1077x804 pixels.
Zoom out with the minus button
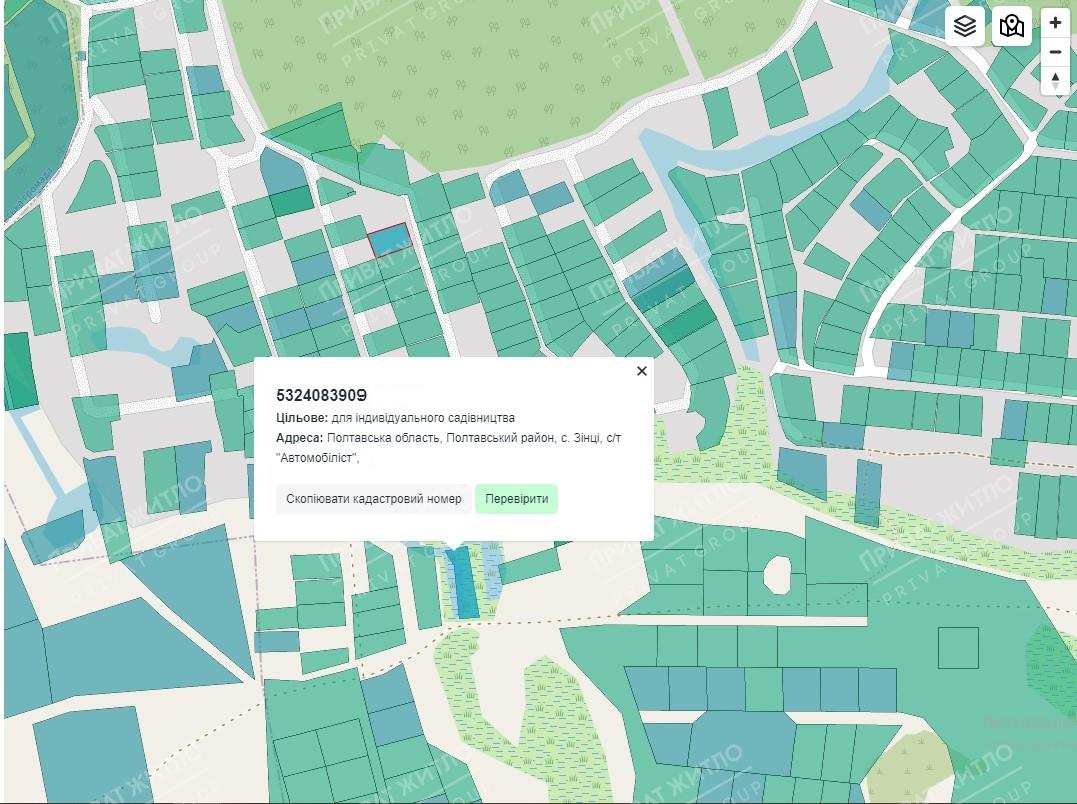[x=1055, y=52]
